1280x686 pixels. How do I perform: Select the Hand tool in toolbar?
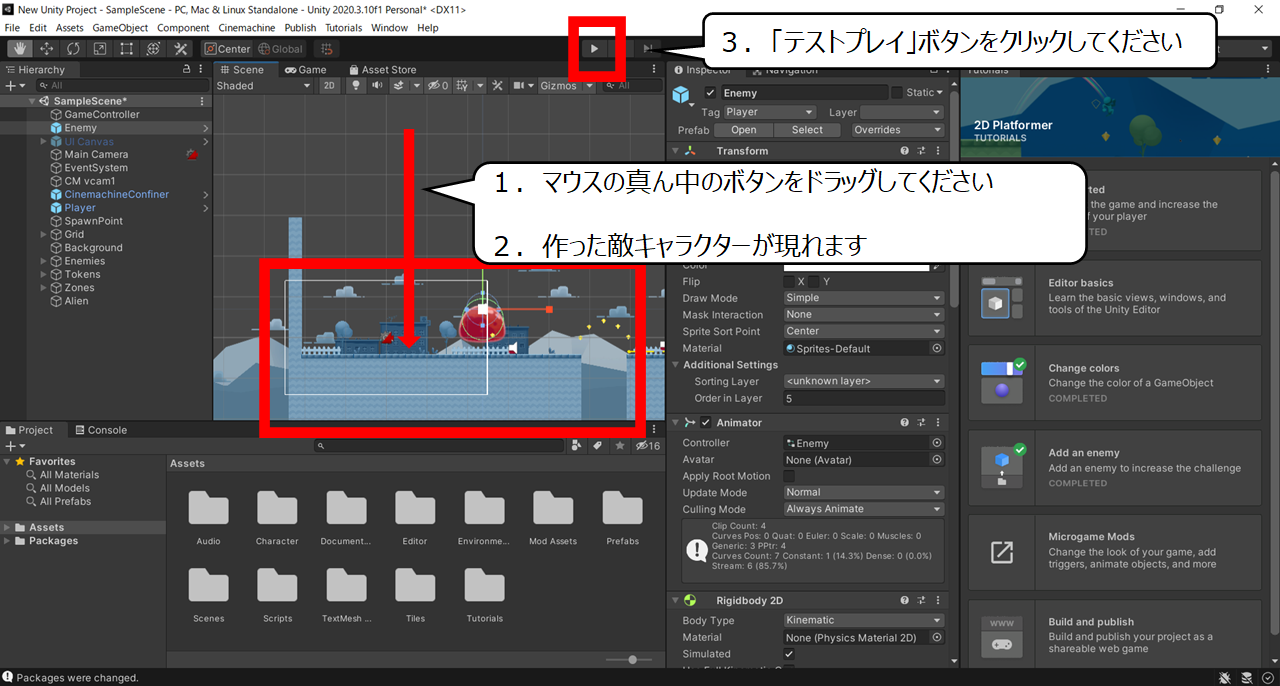pos(18,48)
